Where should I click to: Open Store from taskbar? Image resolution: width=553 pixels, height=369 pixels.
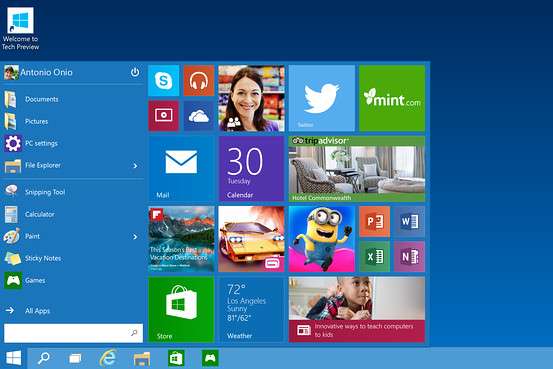tap(176, 358)
